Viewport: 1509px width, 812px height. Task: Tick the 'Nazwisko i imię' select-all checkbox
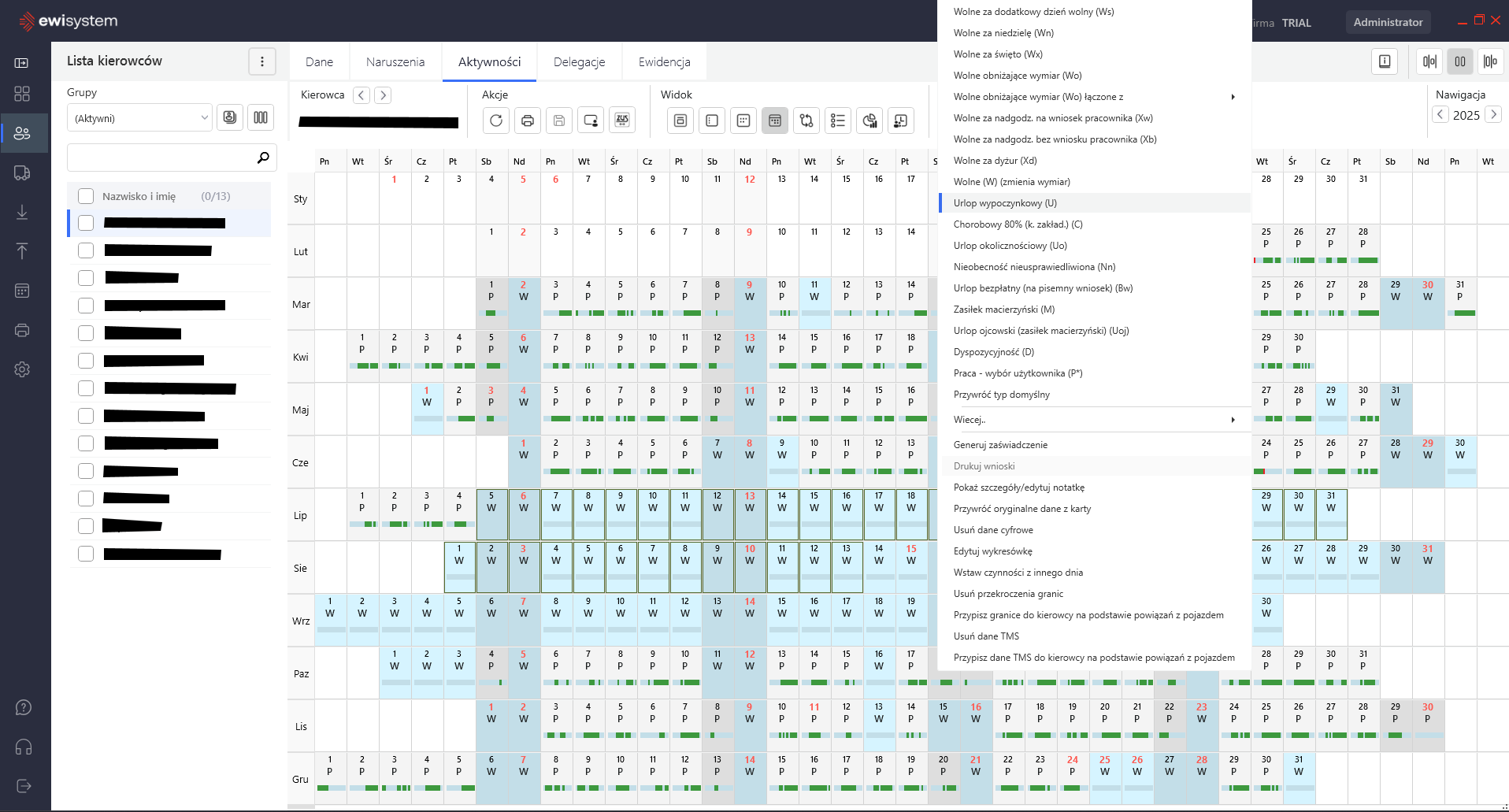(86, 196)
